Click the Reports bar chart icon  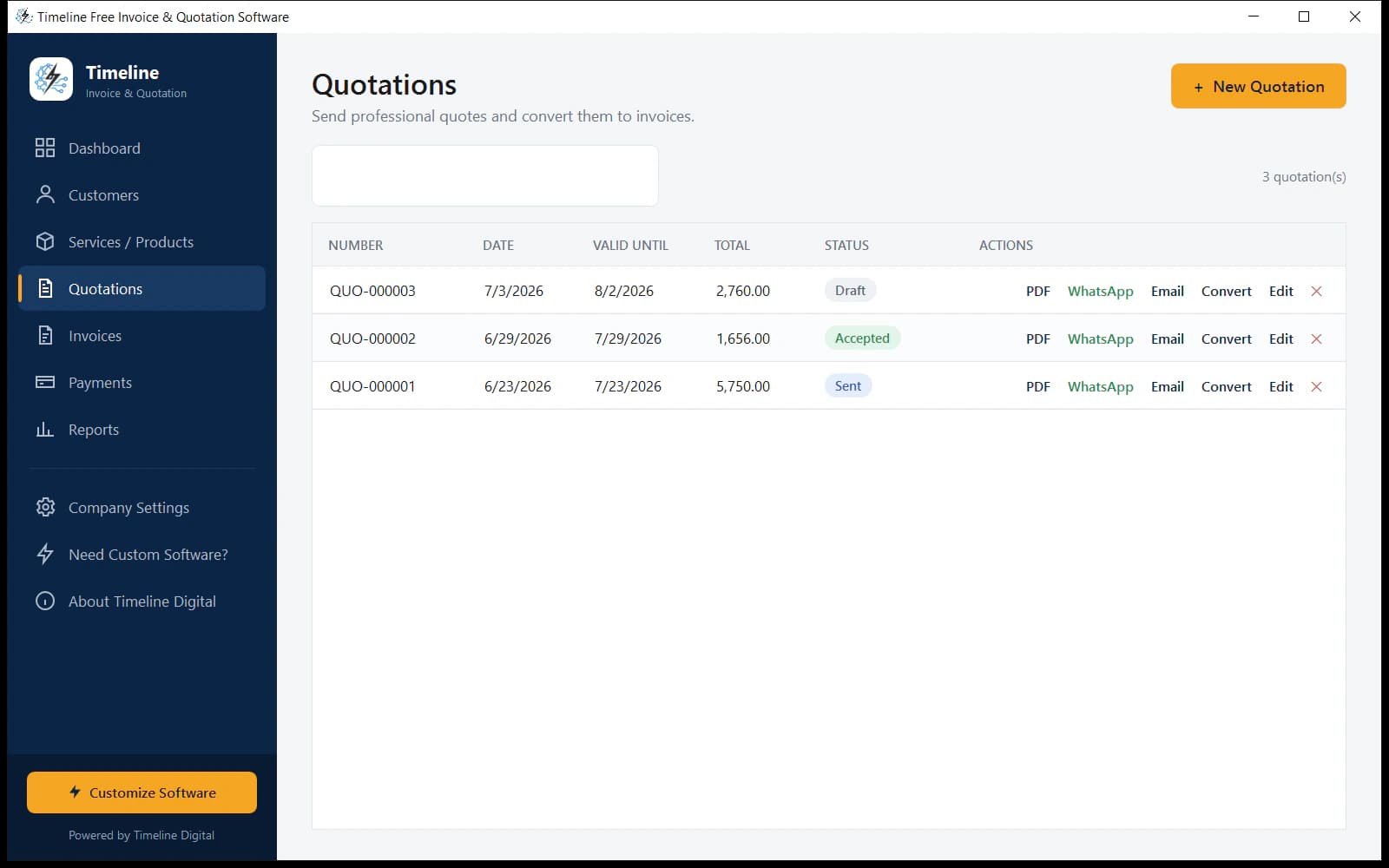point(45,429)
